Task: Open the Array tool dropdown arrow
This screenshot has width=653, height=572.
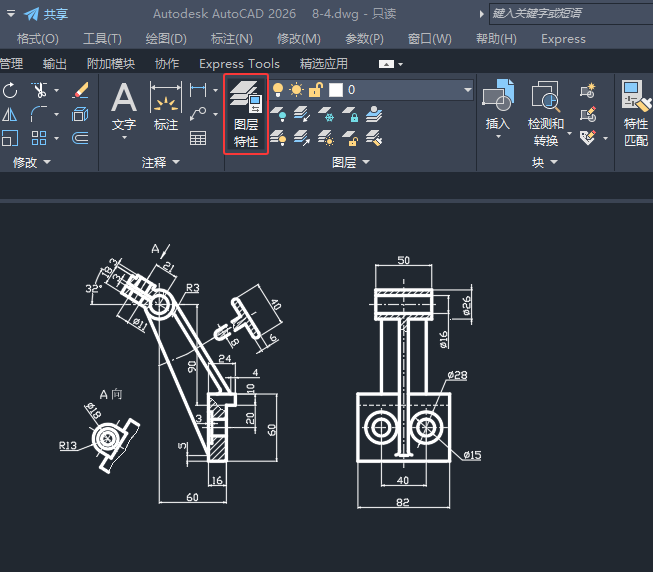Action: click(57, 138)
